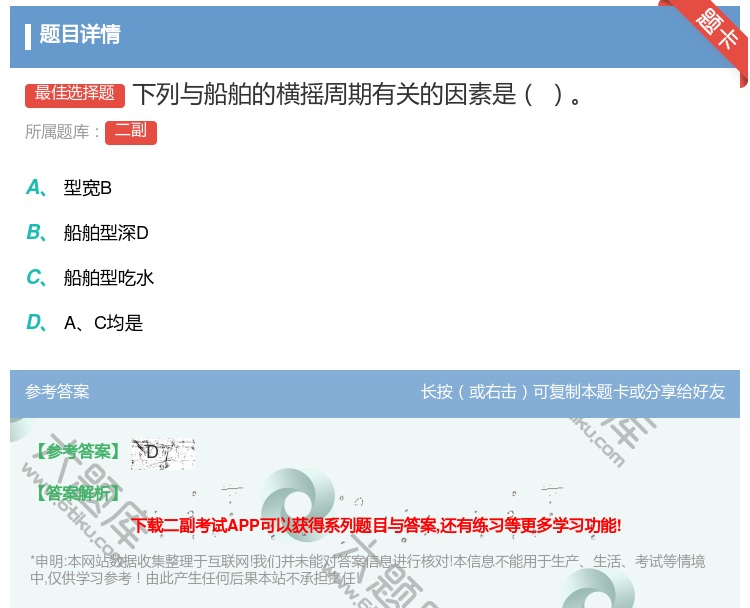Select answer option B 船舶型深D

click(x=87, y=233)
